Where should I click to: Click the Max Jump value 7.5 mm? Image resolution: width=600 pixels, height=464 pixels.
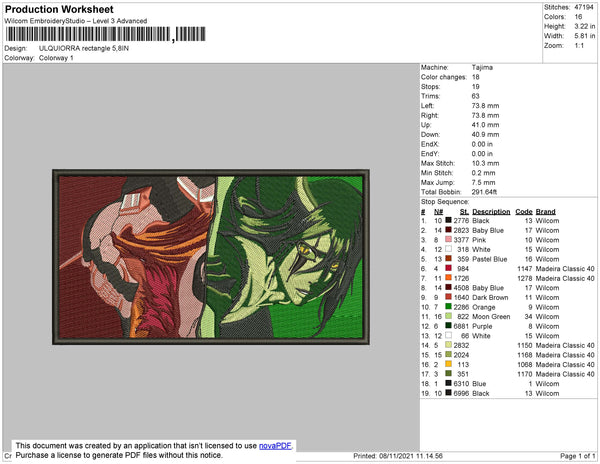(484, 182)
